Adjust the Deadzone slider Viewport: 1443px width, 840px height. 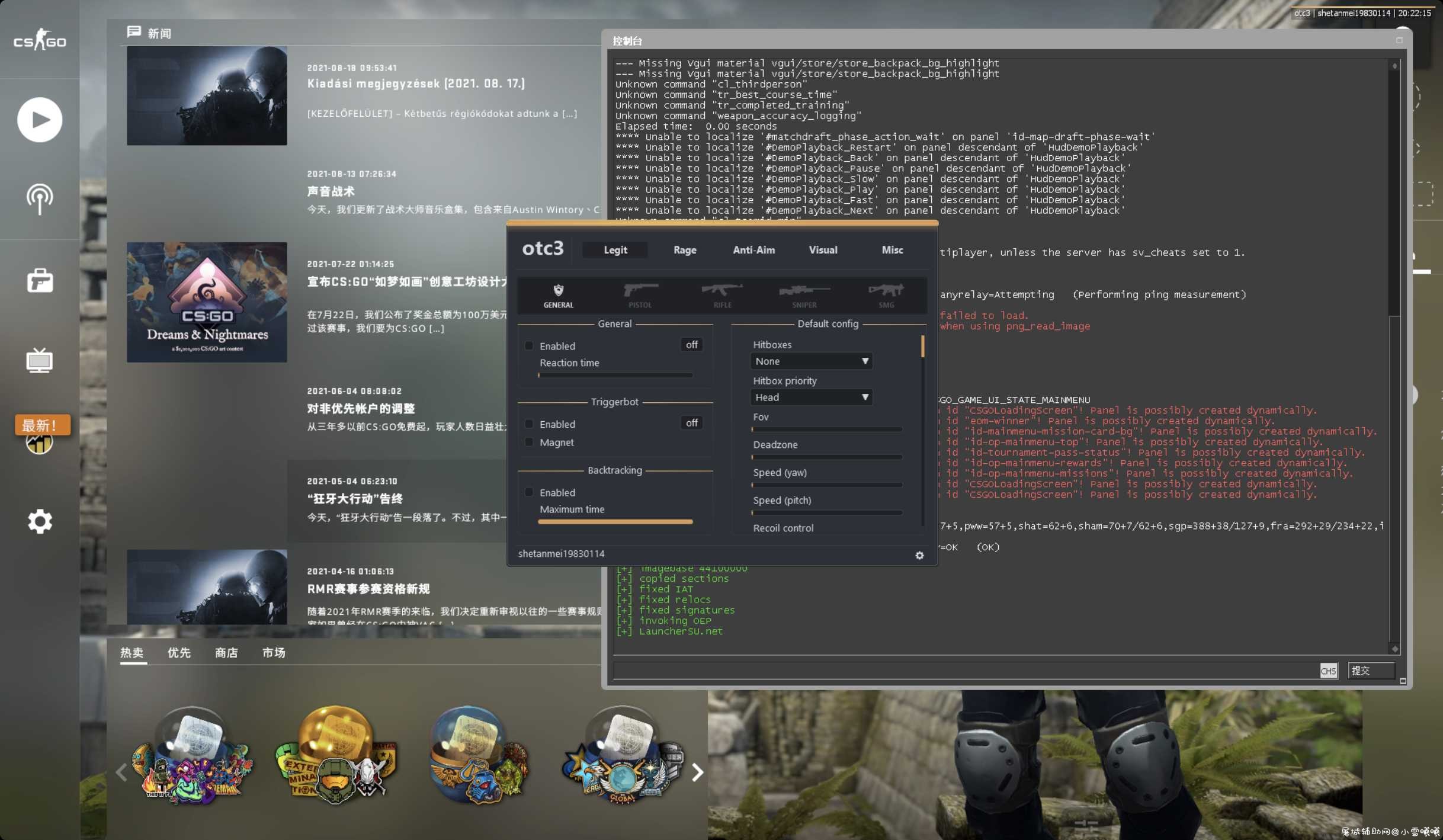(x=826, y=457)
